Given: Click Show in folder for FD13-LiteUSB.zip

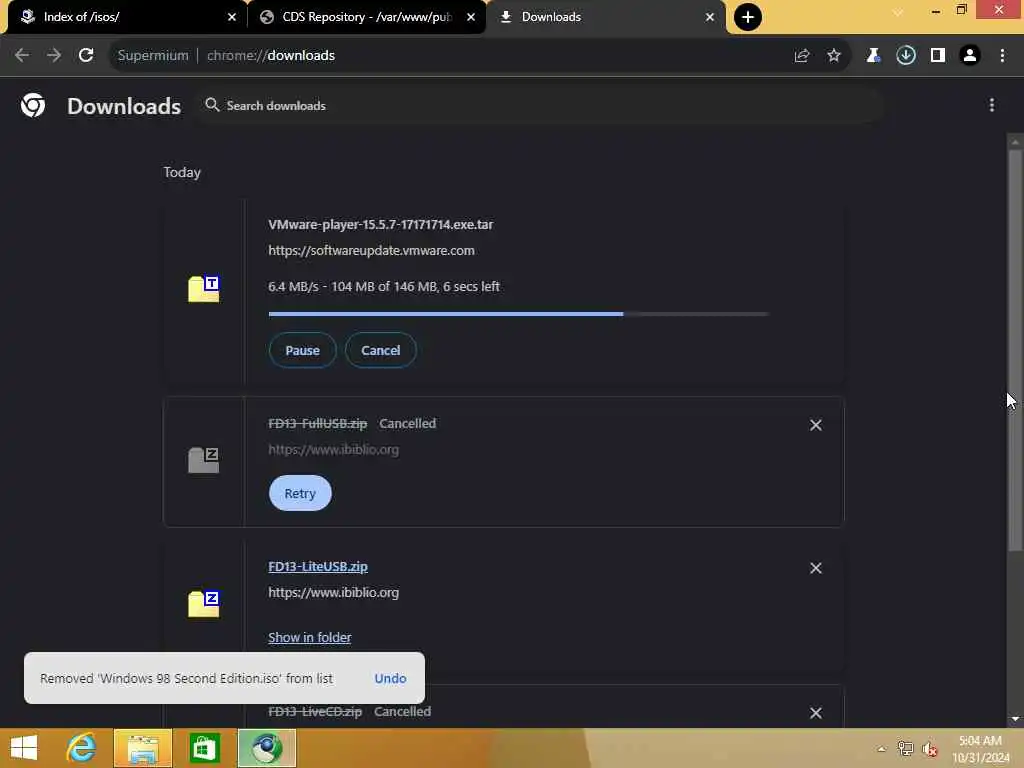Looking at the screenshot, I should point(310,637).
